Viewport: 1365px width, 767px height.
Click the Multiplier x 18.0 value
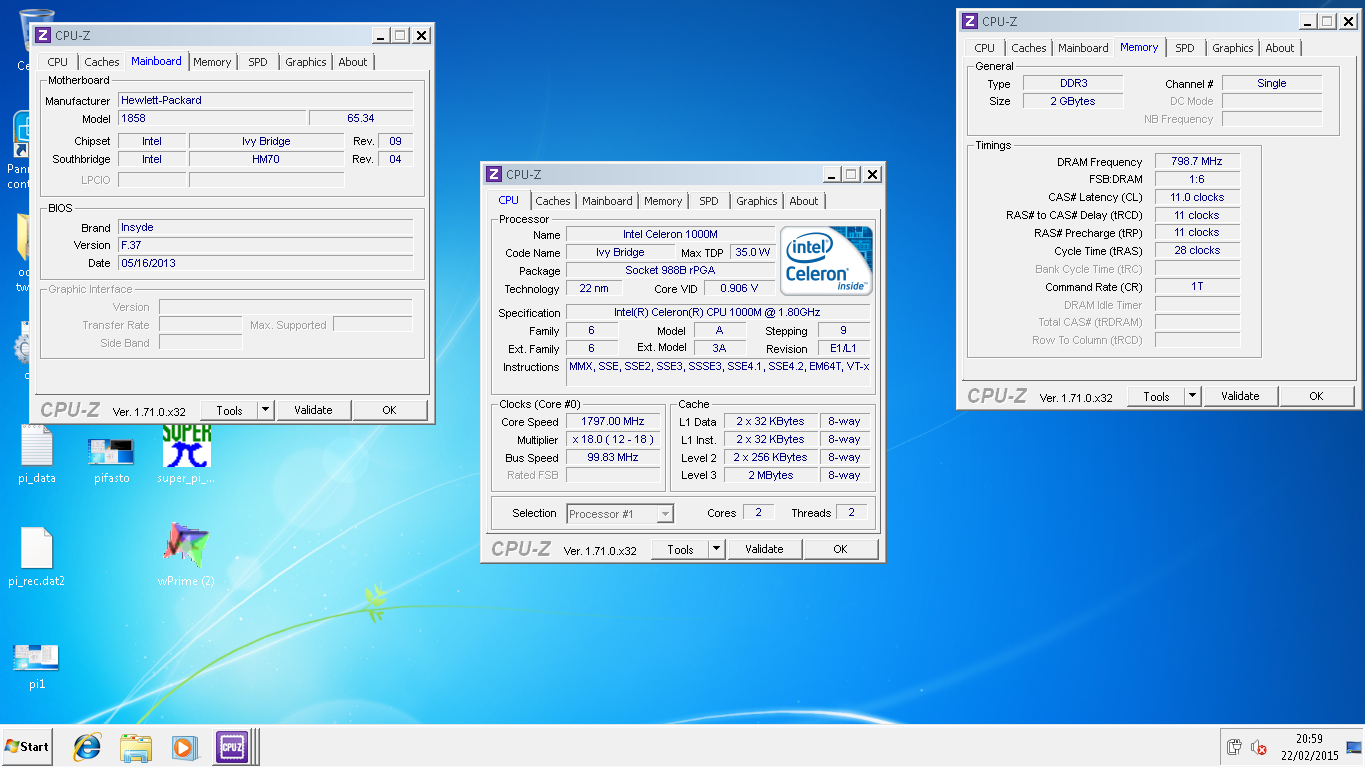(x=615, y=439)
